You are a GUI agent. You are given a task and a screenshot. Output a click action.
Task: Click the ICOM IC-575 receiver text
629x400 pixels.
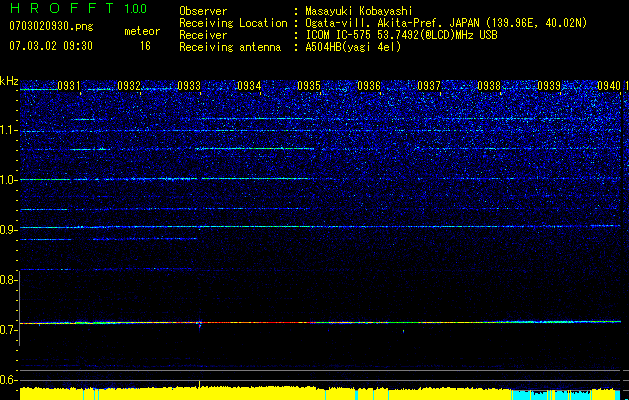pyautogui.click(x=350, y=35)
